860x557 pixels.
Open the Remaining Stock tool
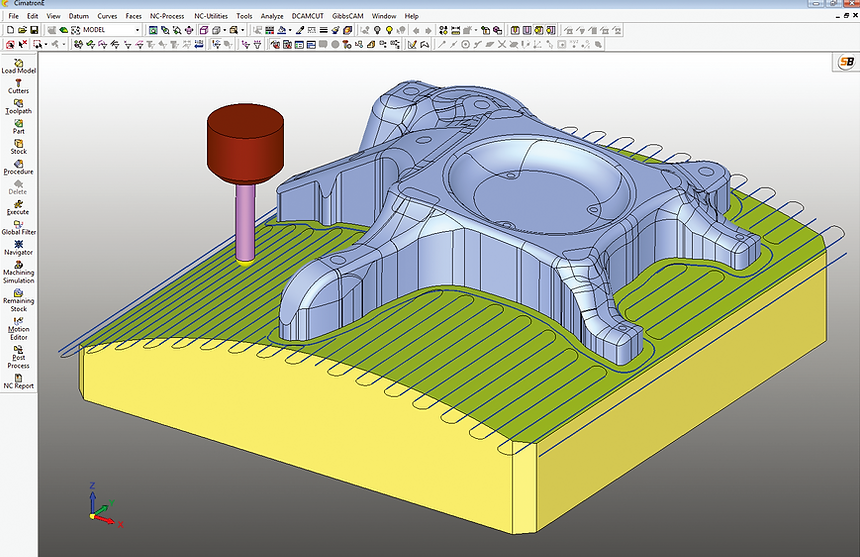coord(18,299)
